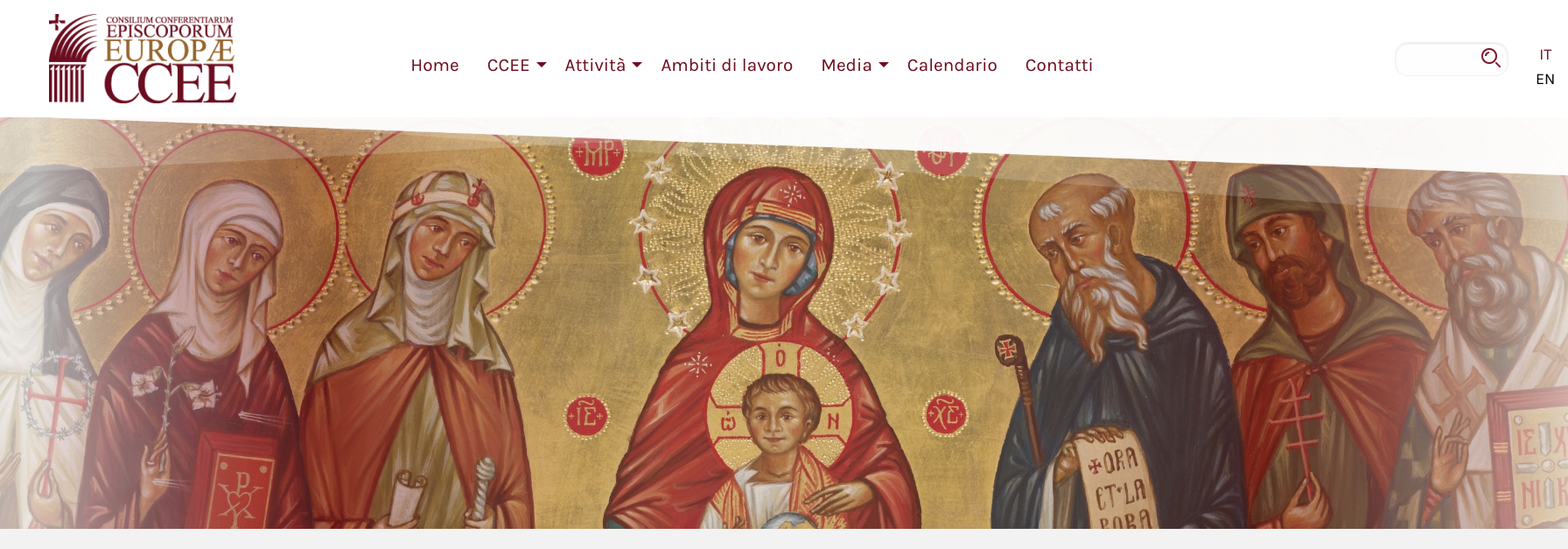This screenshot has height=549, width=1568.
Task: Select the CCEE menu label
Action: tap(508, 66)
